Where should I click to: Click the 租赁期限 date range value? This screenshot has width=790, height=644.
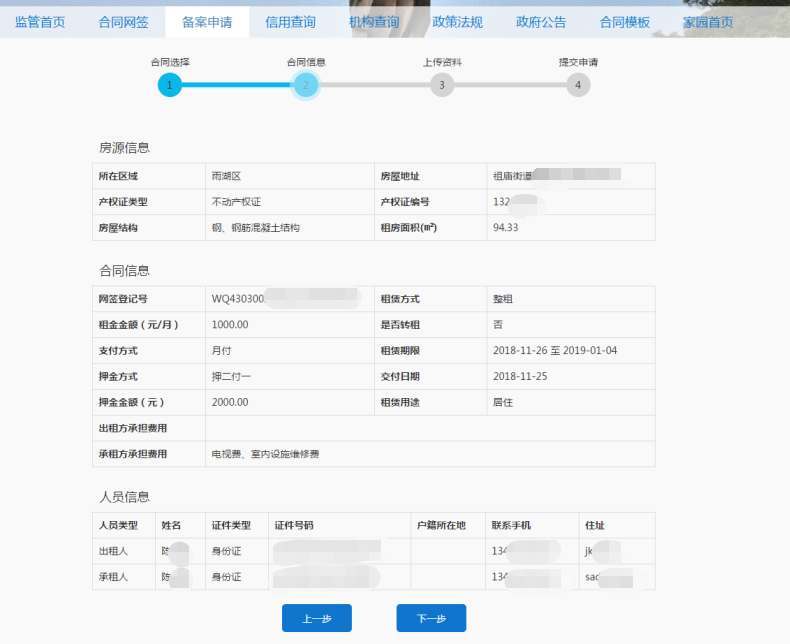(555, 351)
